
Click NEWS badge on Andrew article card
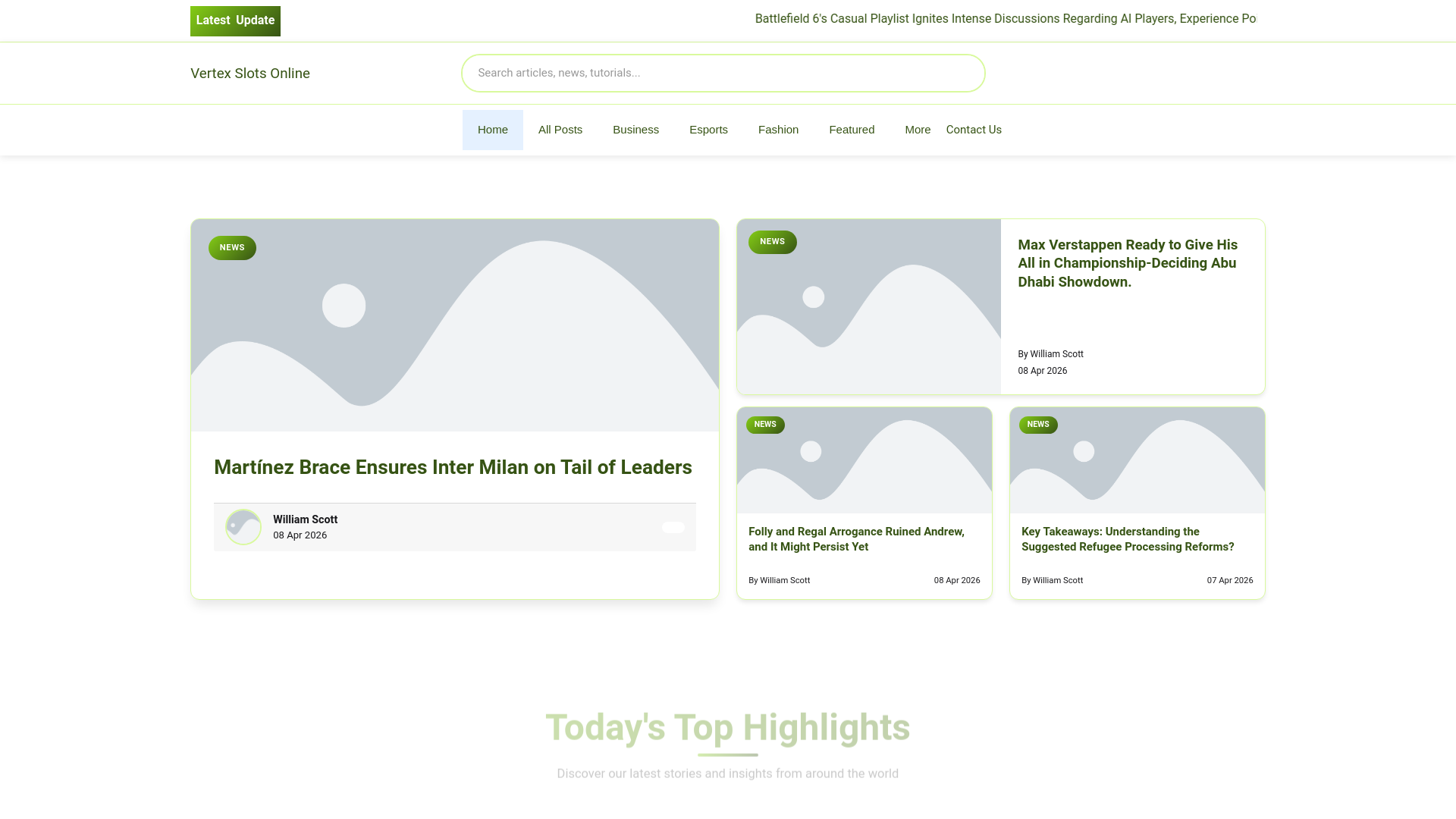pos(765,425)
